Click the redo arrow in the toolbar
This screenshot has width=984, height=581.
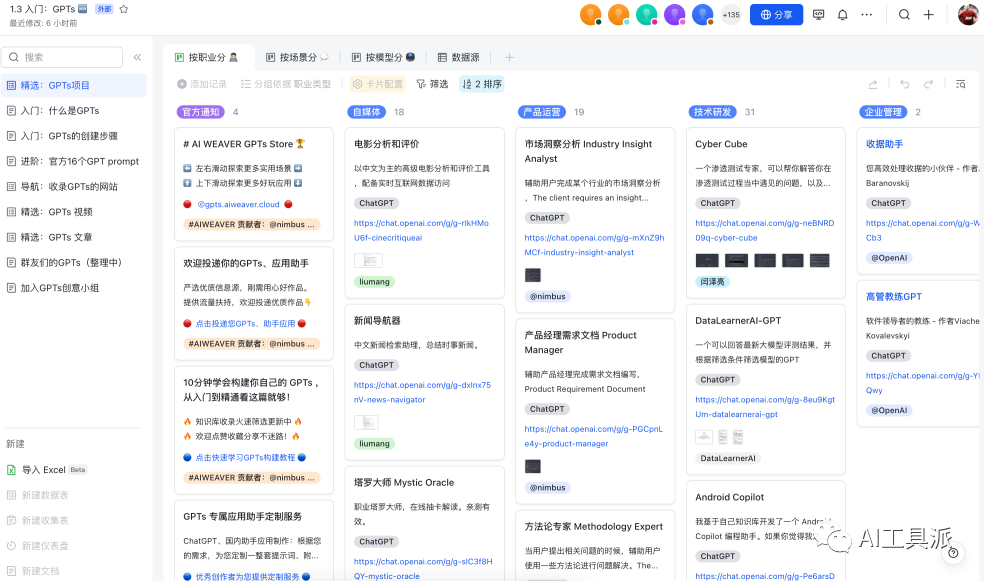pos(929,84)
